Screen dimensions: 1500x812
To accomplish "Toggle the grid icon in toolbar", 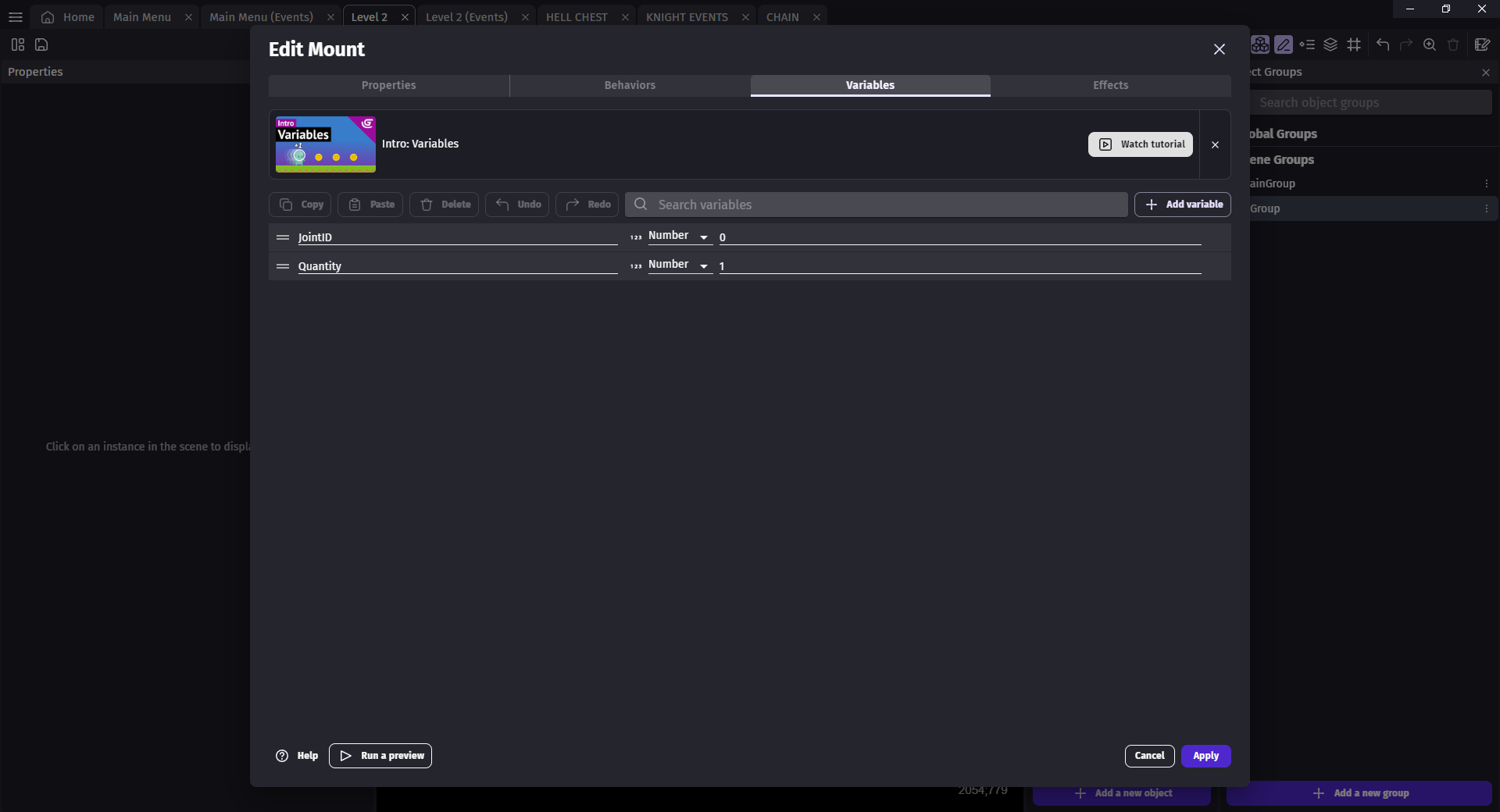I will click(1354, 45).
